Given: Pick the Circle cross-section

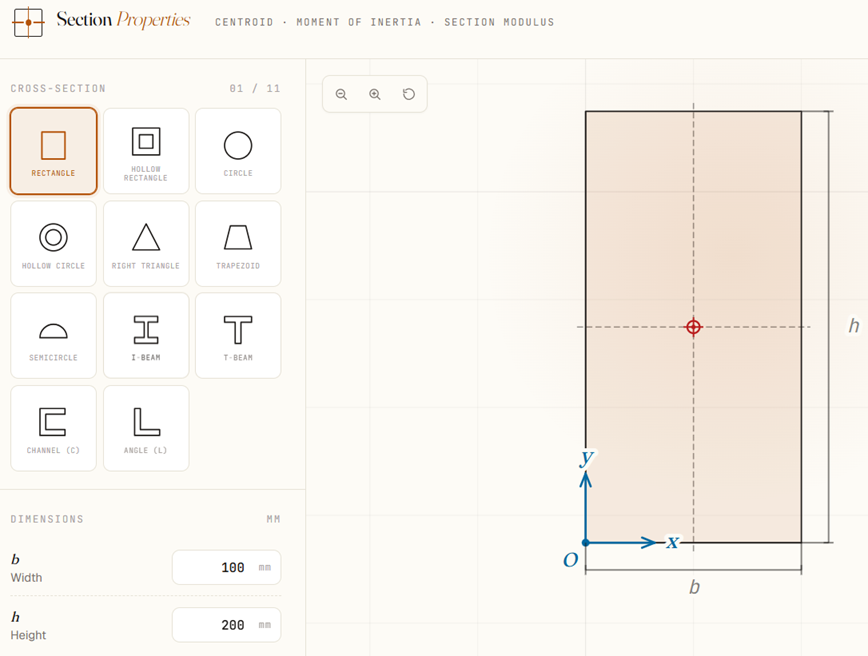Looking at the screenshot, I should click(238, 151).
